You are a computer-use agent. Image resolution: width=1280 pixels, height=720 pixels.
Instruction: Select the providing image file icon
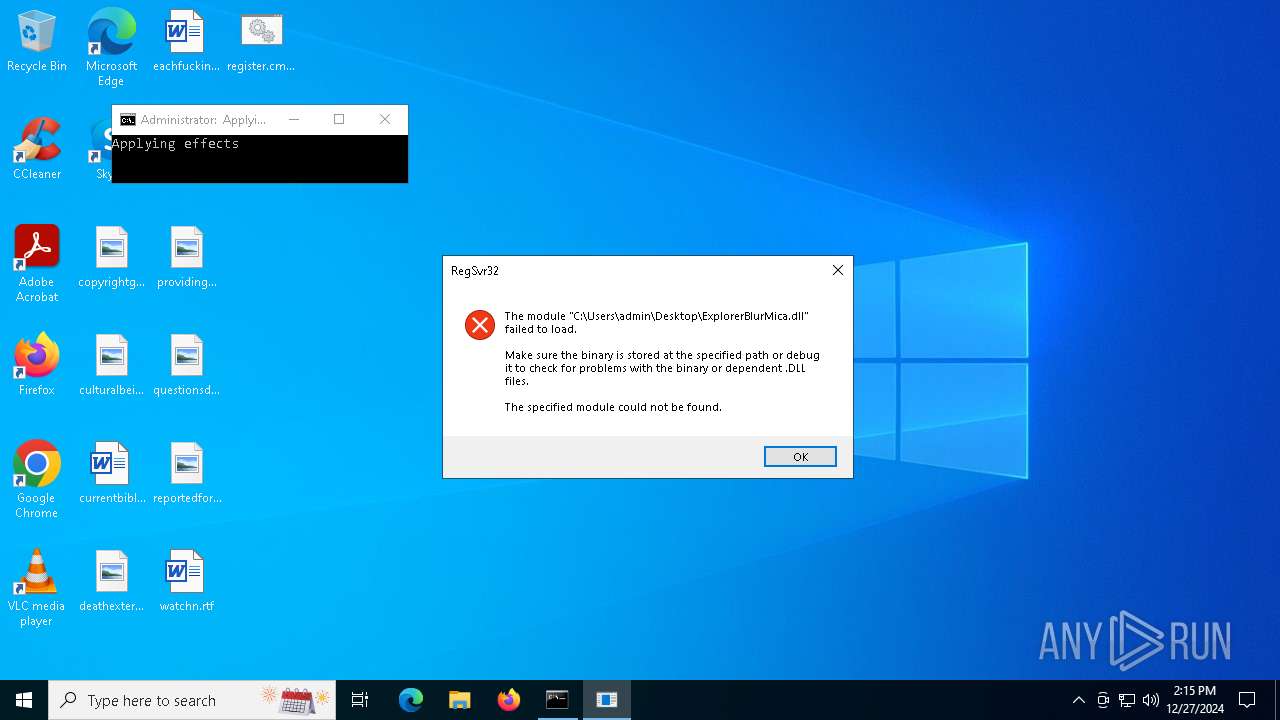[x=186, y=258]
